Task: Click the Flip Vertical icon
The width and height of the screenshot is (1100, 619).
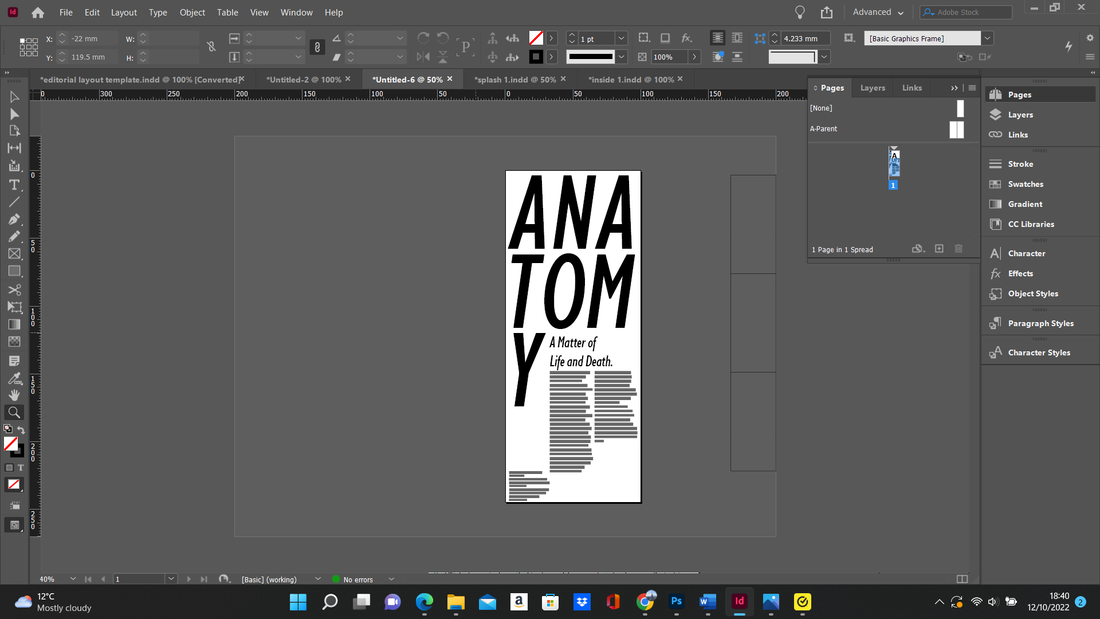Action: tap(443, 57)
